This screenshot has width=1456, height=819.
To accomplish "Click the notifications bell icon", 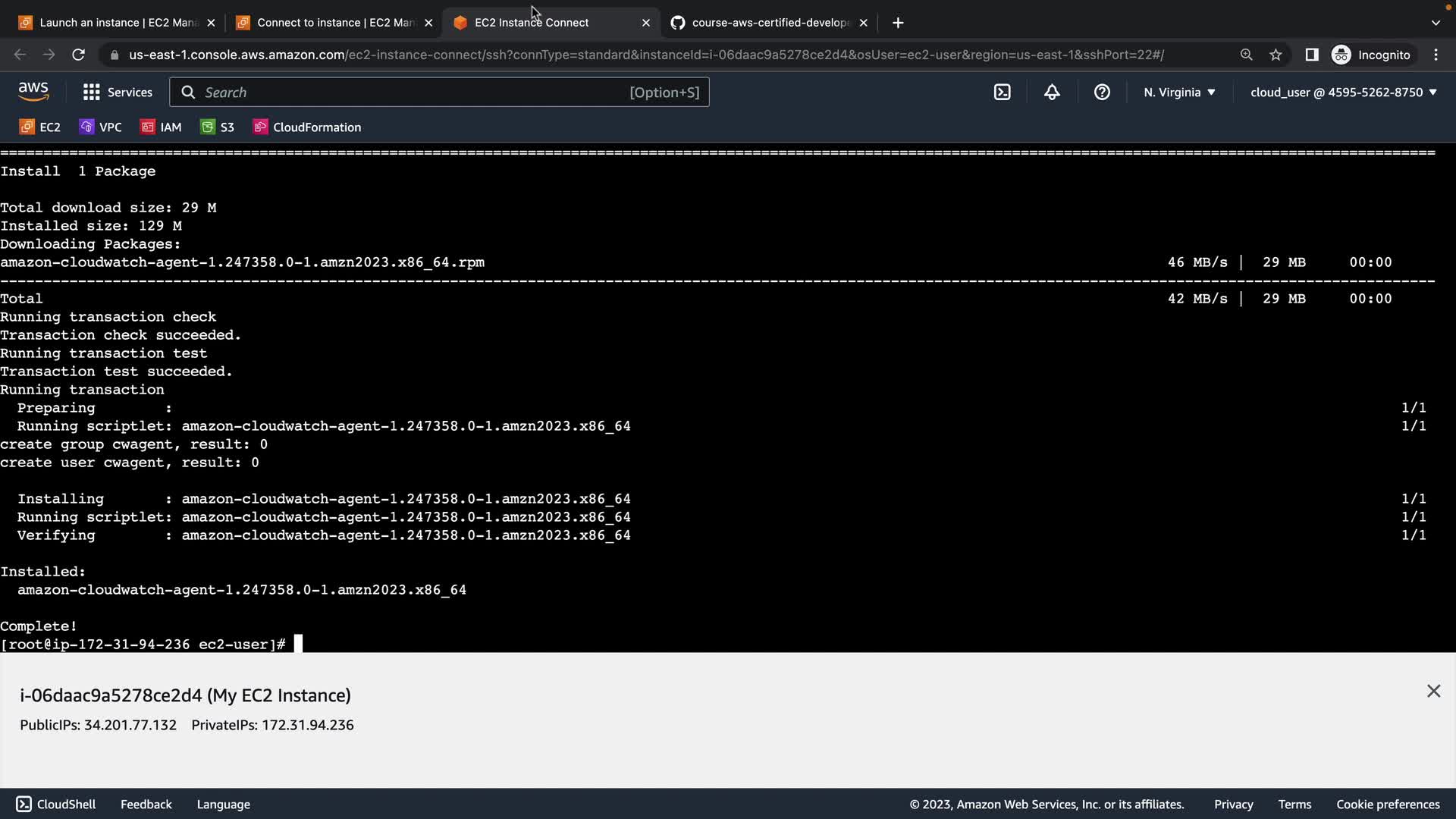I will [1052, 92].
